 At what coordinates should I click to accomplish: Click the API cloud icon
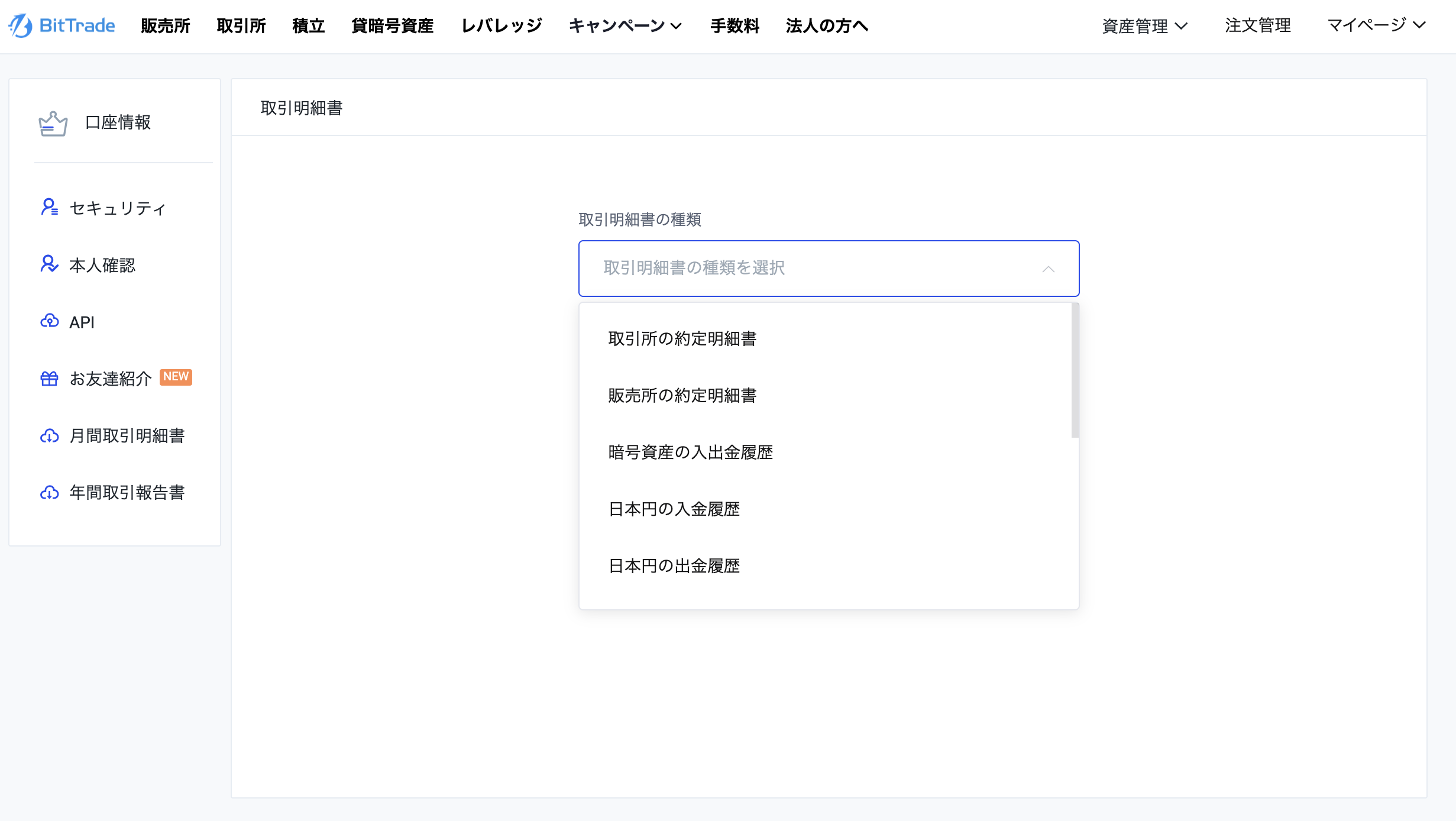click(x=49, y=321)
